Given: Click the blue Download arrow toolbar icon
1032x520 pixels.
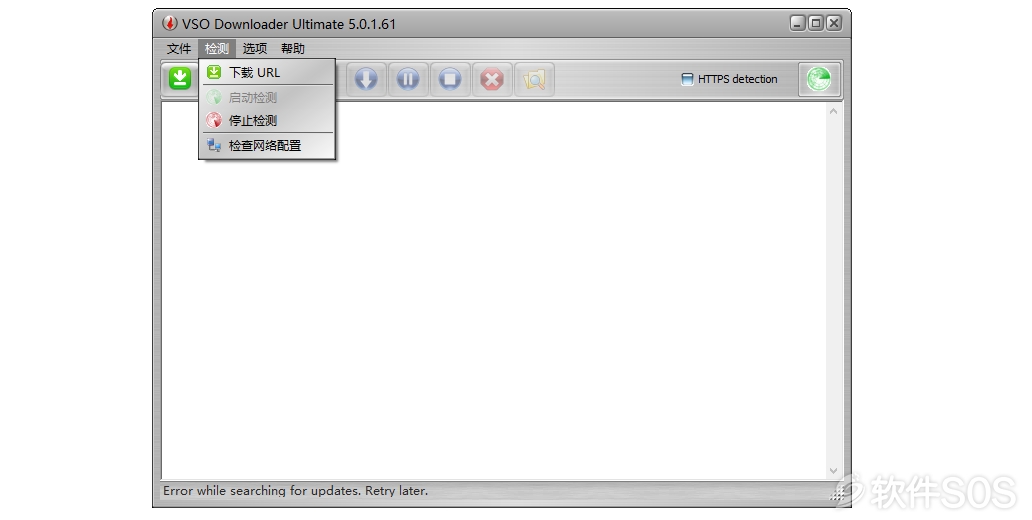Looking at the screenshot, I should (x=366, y=80).
